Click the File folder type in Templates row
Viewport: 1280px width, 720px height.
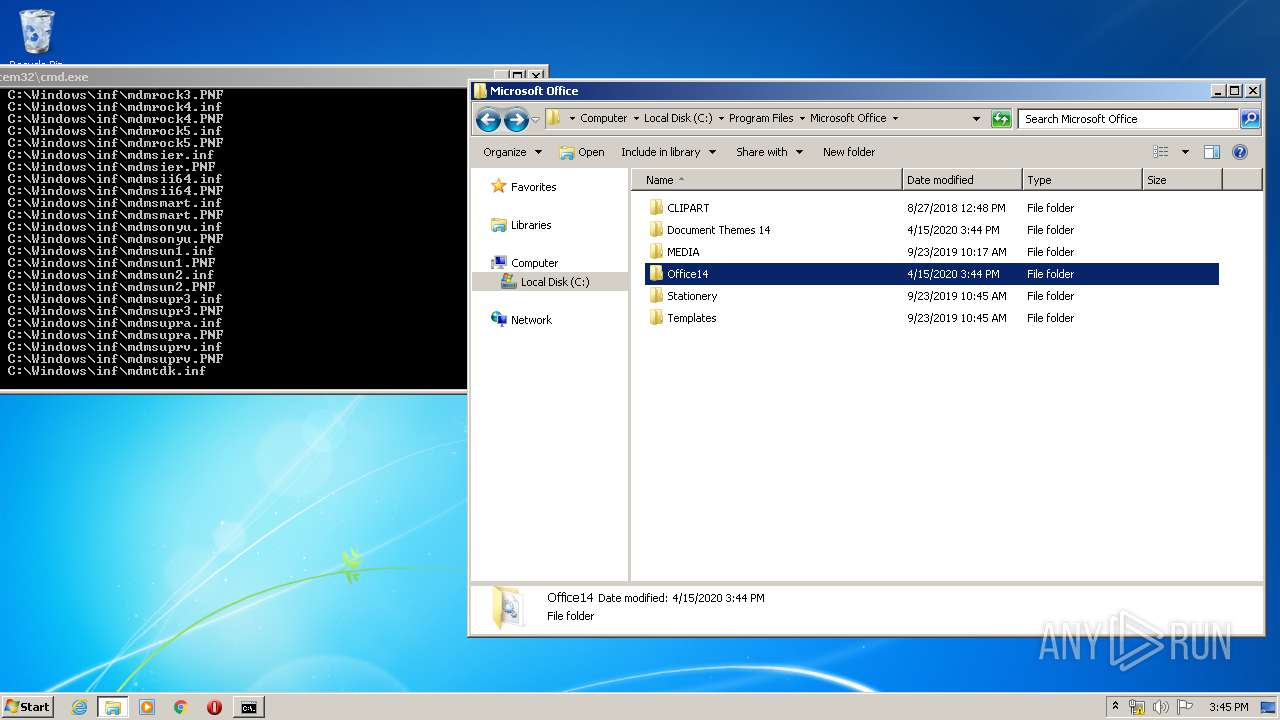(x=1050, y=318)
